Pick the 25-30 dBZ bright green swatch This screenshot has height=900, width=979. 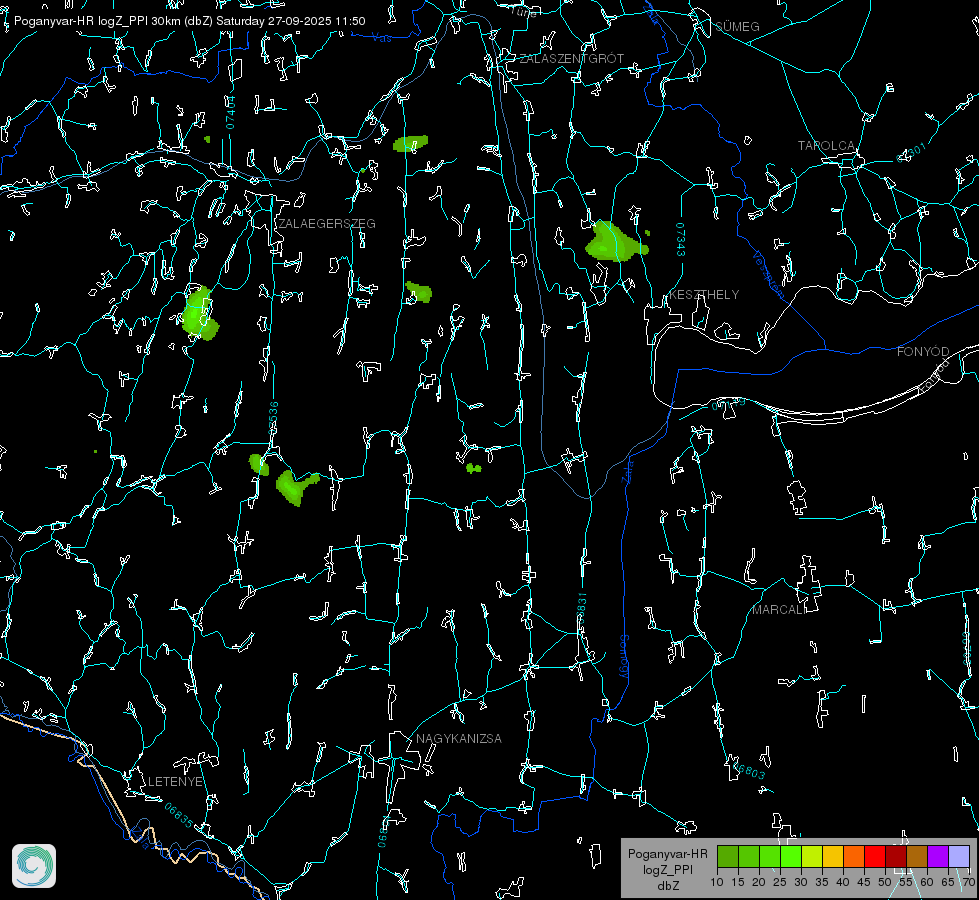pos(791,856)
